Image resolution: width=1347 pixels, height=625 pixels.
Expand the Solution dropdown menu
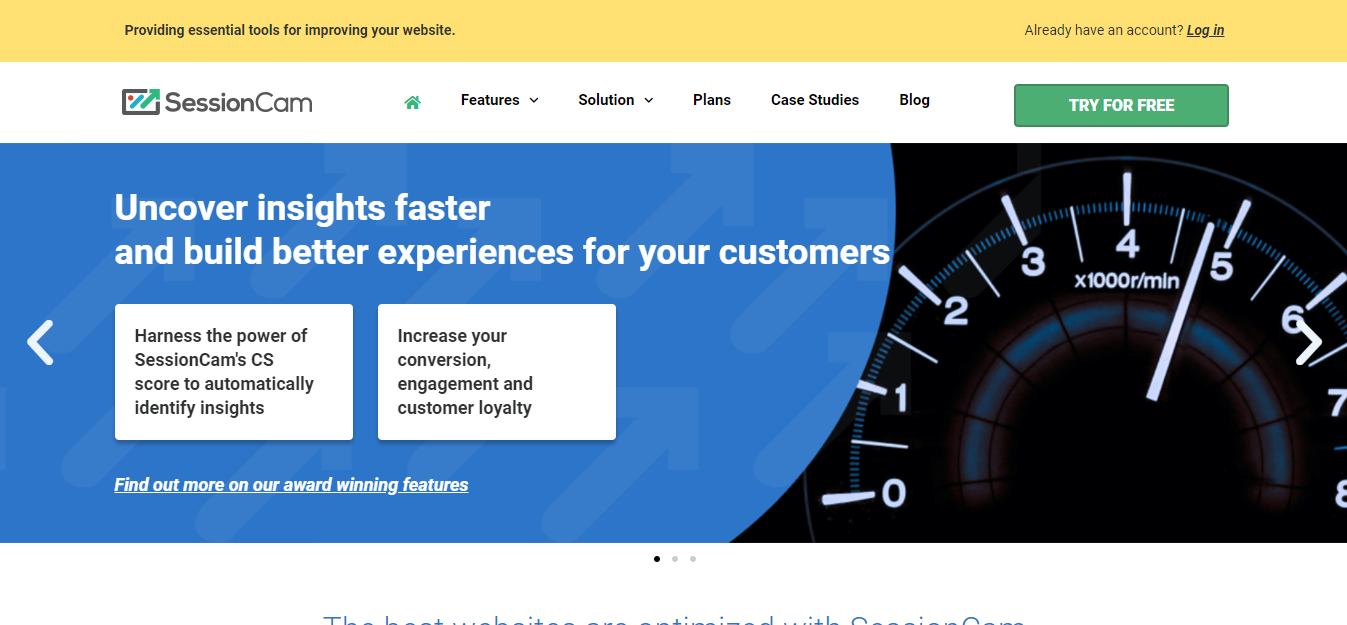pyautogui.click(x=616, y=100)
